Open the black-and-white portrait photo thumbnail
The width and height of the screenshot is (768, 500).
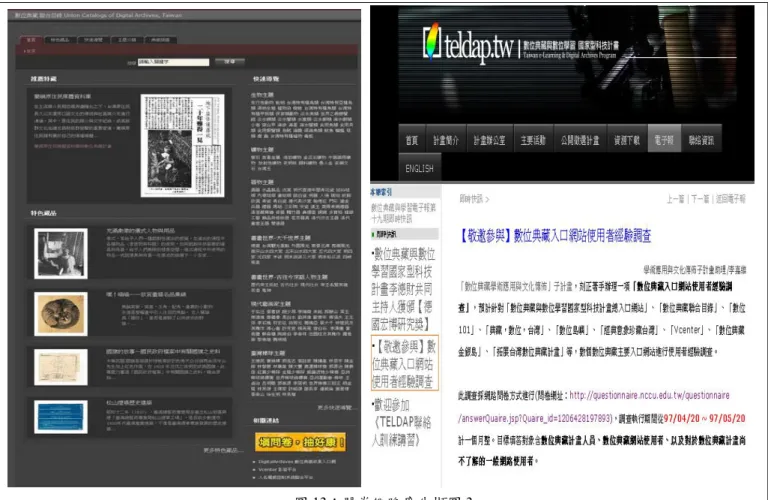tap(61, 254)
